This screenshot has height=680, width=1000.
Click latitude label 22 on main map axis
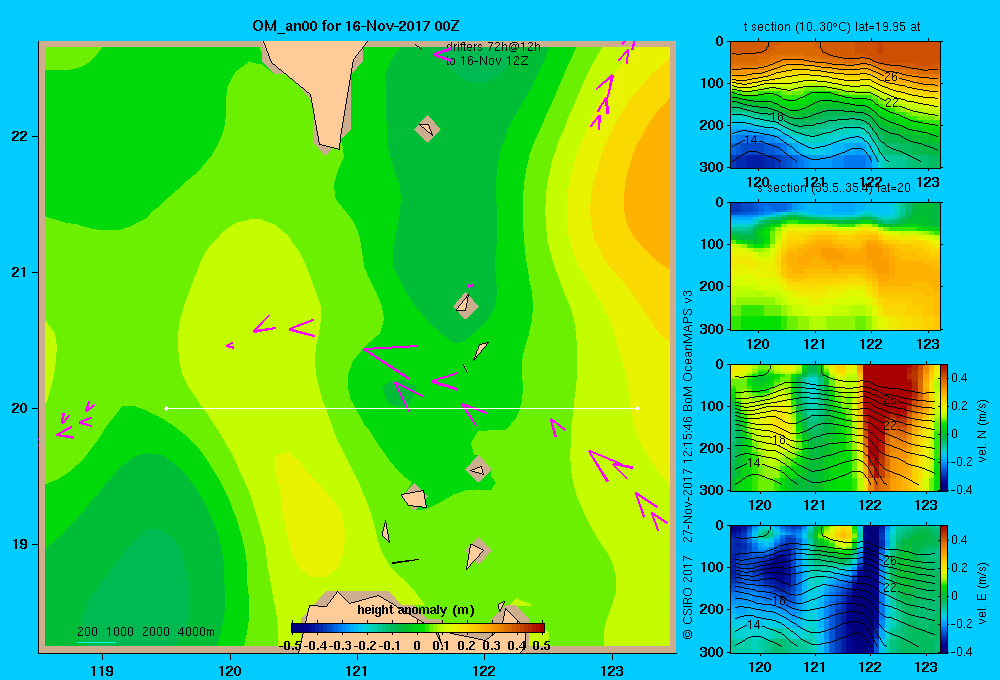click(19, 137)
